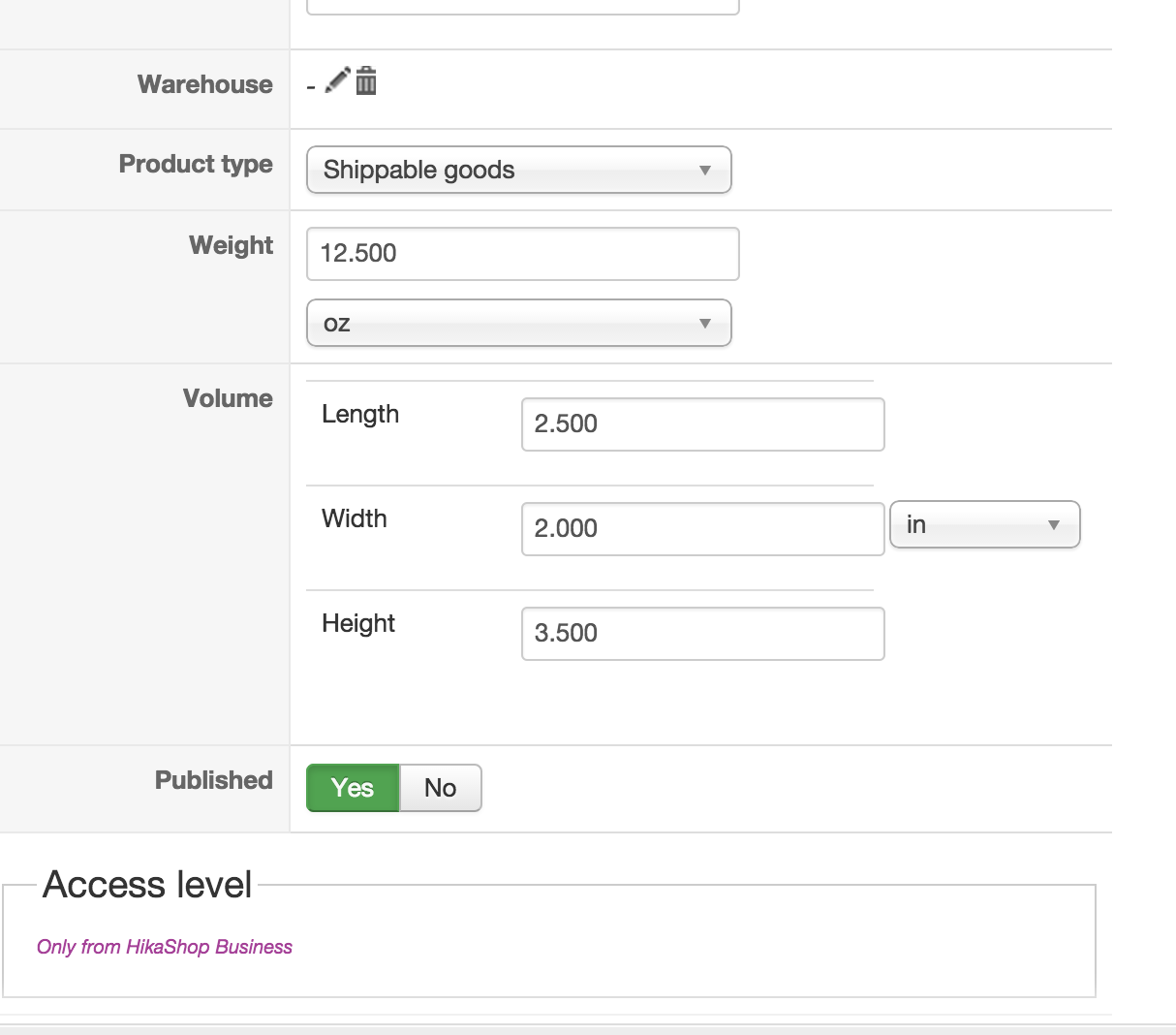Click the arrow on in unit select
Screen dimensions: 1176x1035
pyautogui.click(x=1054, y=525)
